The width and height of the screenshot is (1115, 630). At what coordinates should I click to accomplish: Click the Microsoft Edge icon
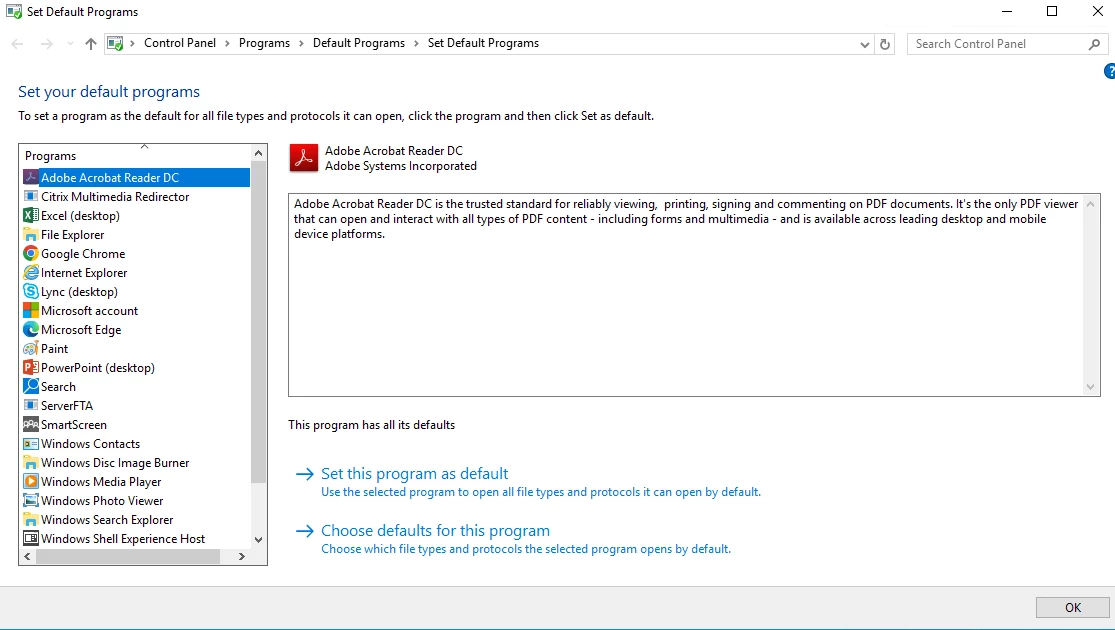point(31,329)
